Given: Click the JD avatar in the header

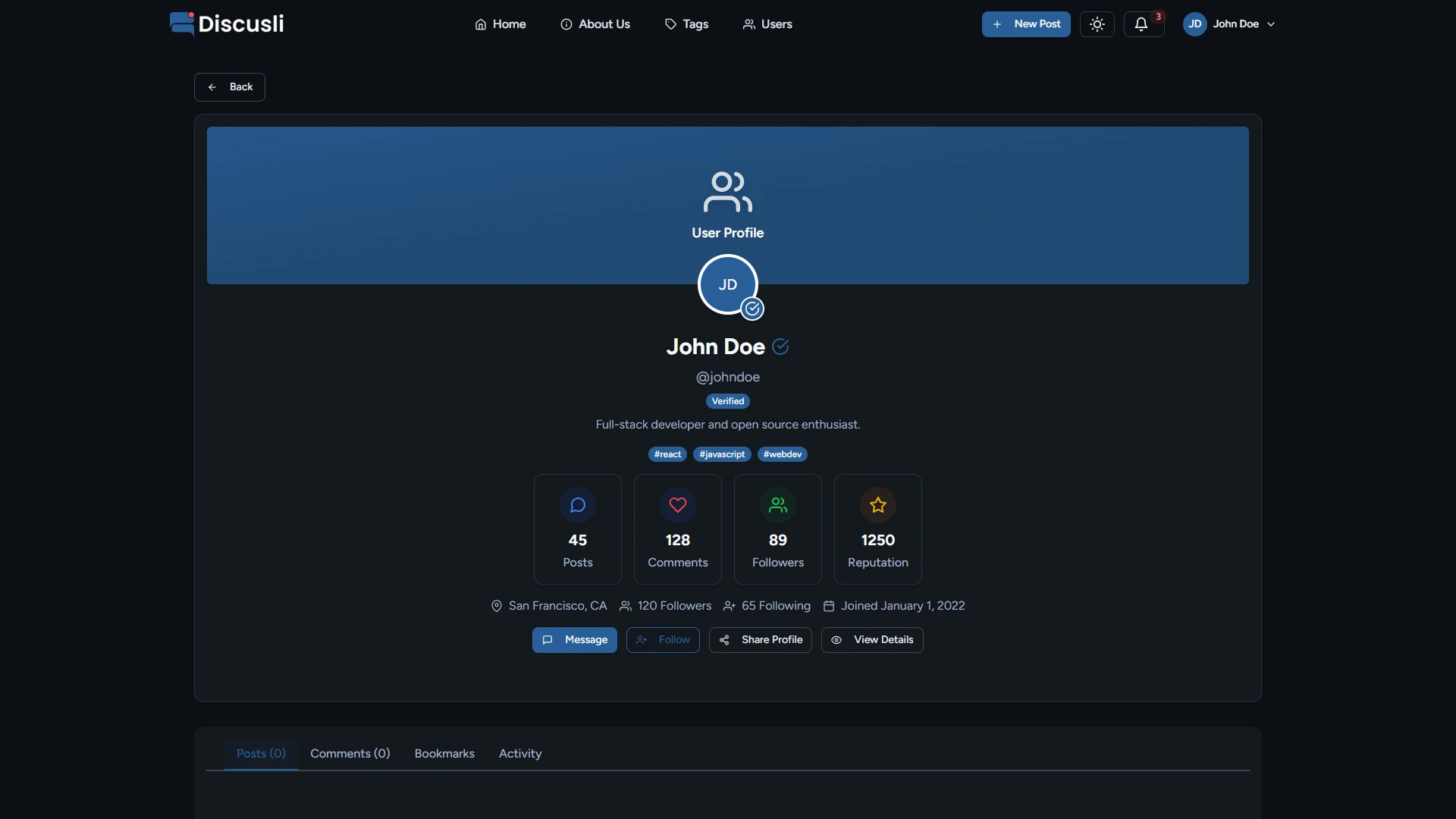Looking at the screenshot, I should pyautogui.click(x=1195, y=24).
